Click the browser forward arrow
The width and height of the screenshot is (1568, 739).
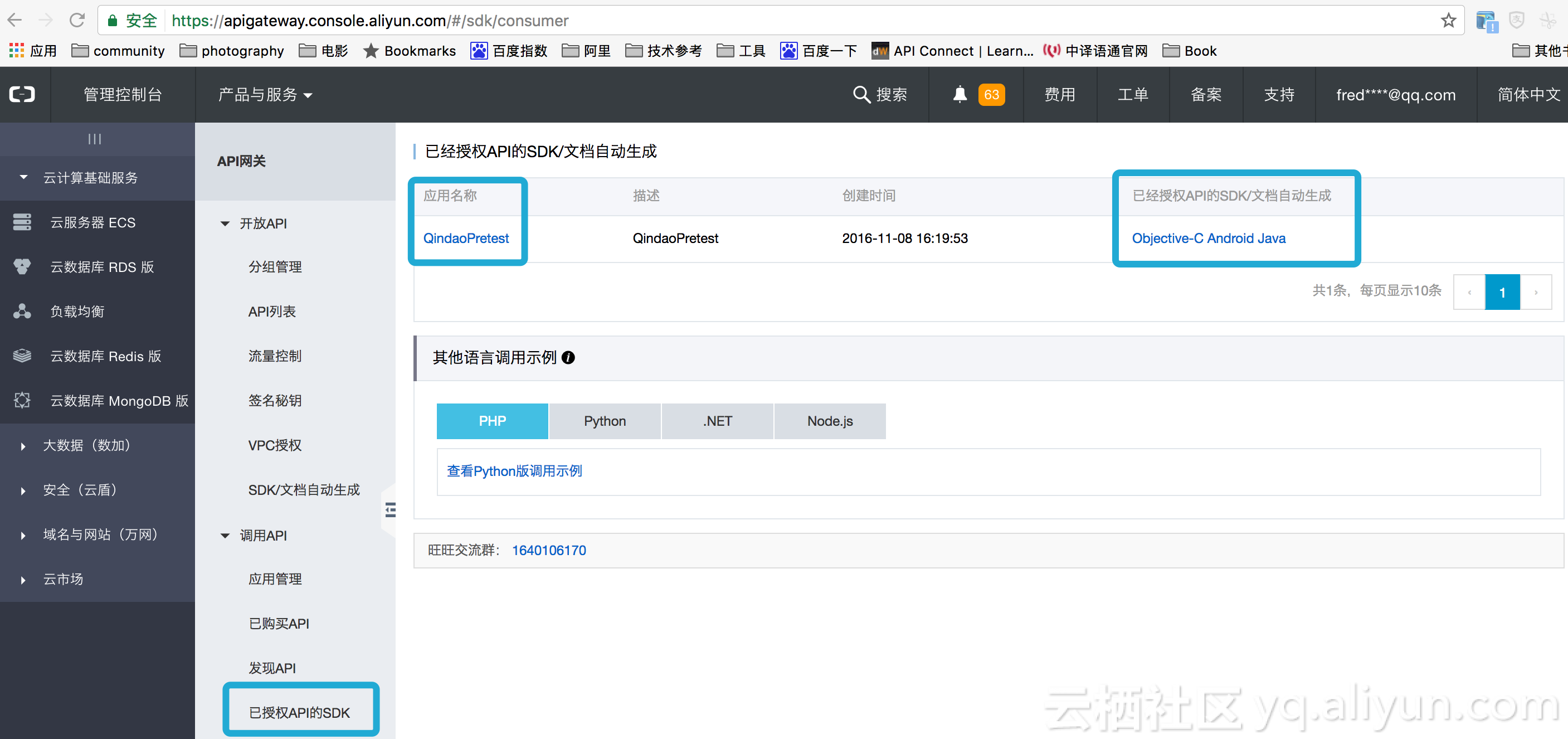46,20
